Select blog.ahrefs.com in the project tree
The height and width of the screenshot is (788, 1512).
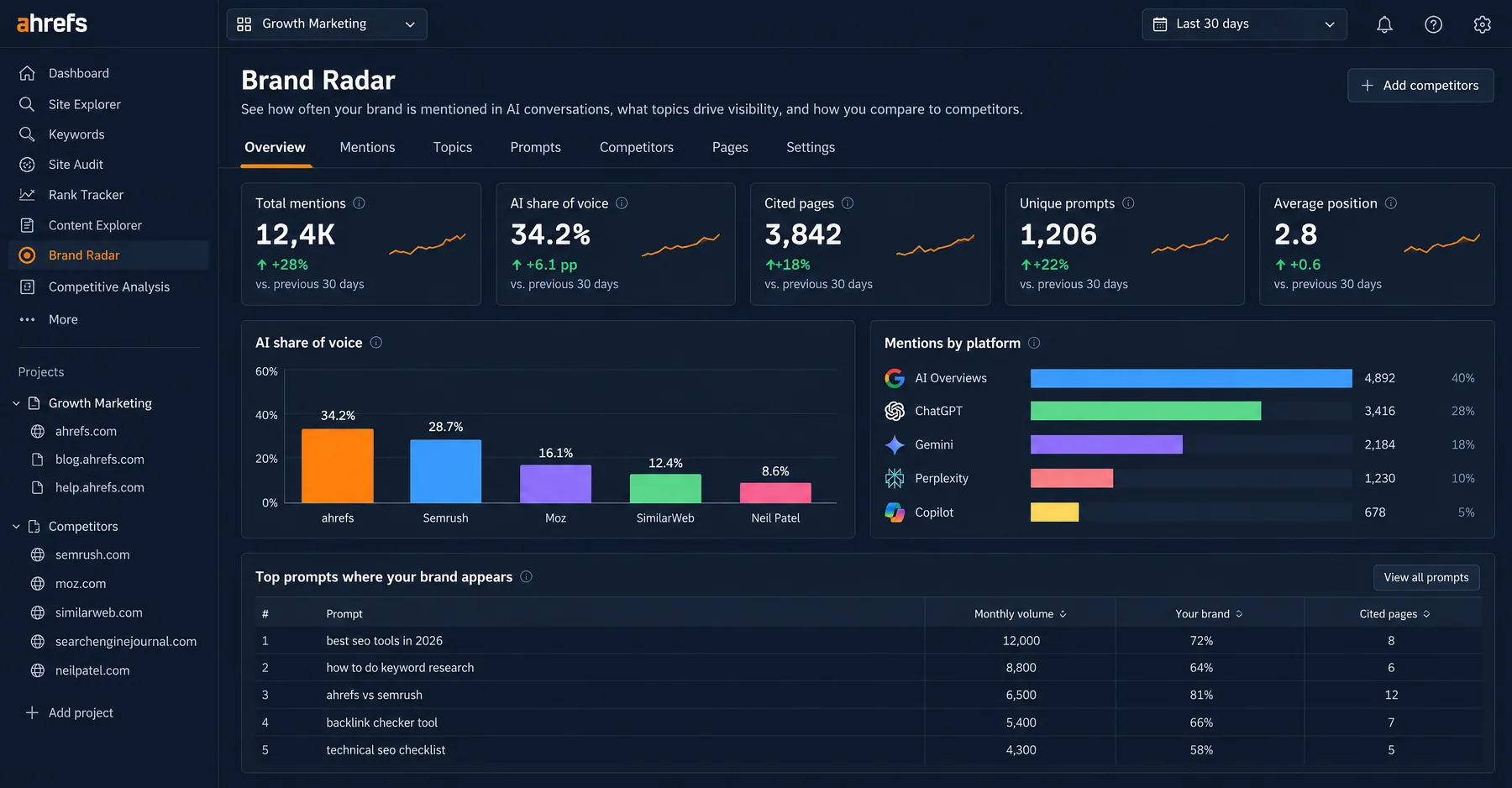[100, 460]
